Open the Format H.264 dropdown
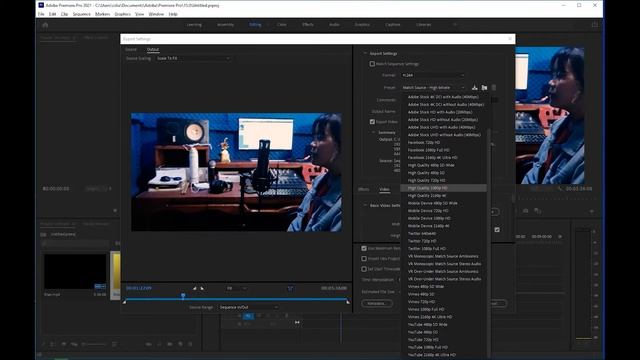This screenshot has height=360, width=640. pos(433,75)
